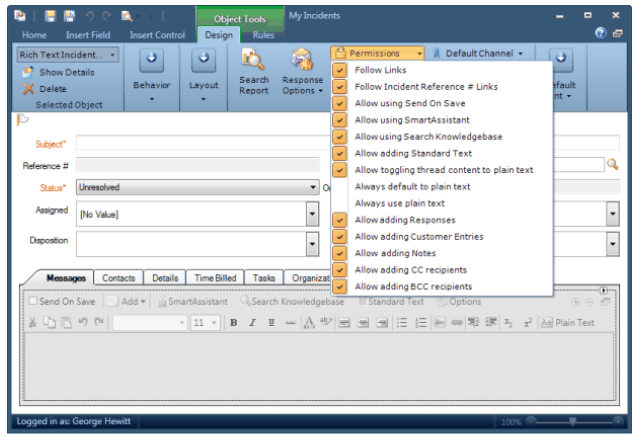Click the Bold formatting icon
The image size is (640, 444).
click(233, 323)
